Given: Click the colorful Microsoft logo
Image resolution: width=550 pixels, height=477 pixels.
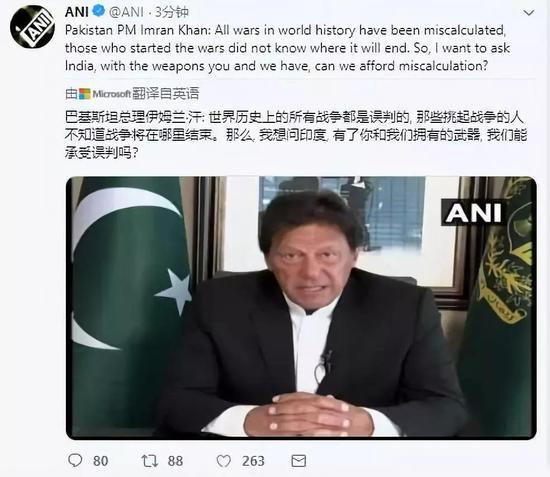Looking at the screenshot, I should pos(85,94).
